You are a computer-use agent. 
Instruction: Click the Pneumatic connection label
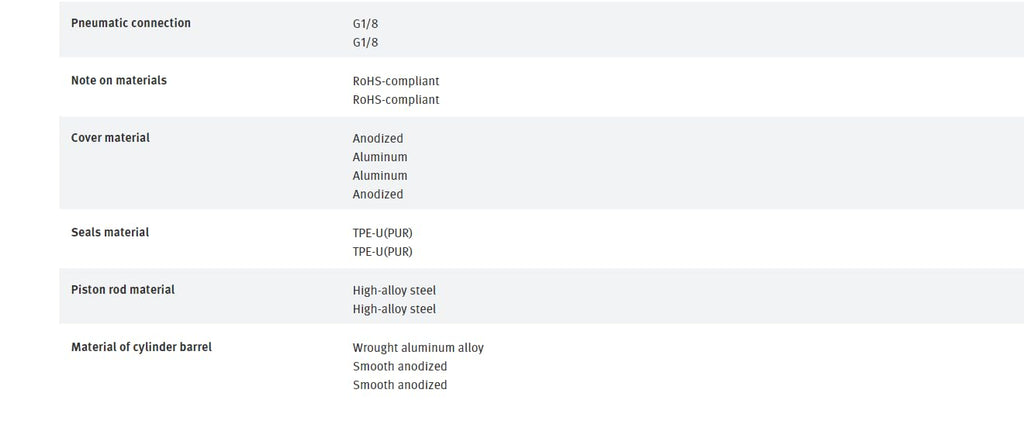tap(131, 23)
